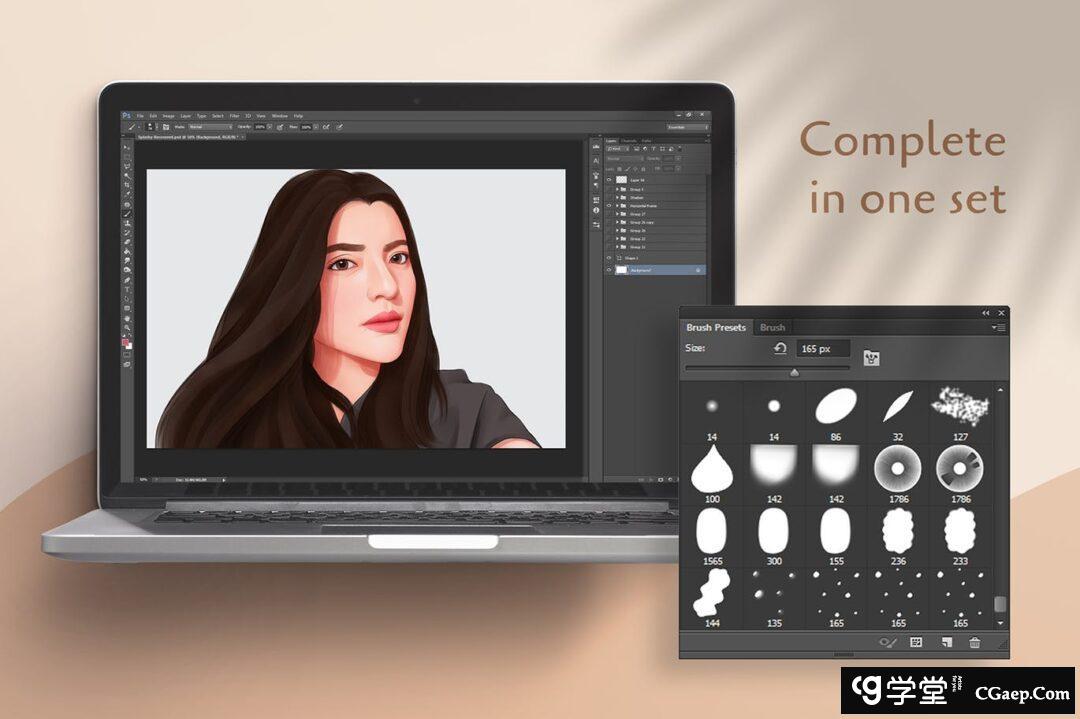Collapse the brush panel with double arrows
This screenshot has height=719, width=1080.
(985, 313)
